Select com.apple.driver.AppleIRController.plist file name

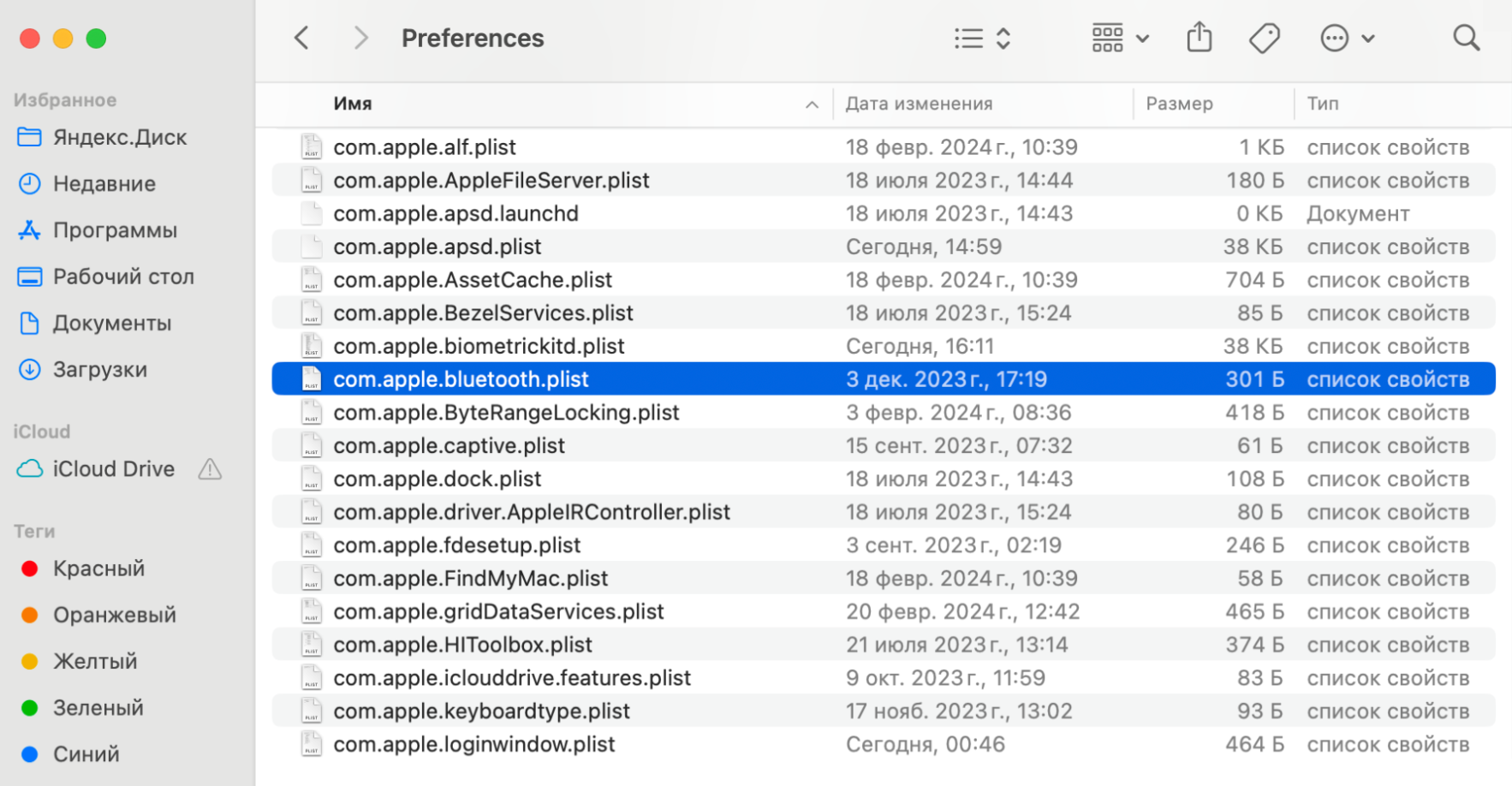[532, 512]
